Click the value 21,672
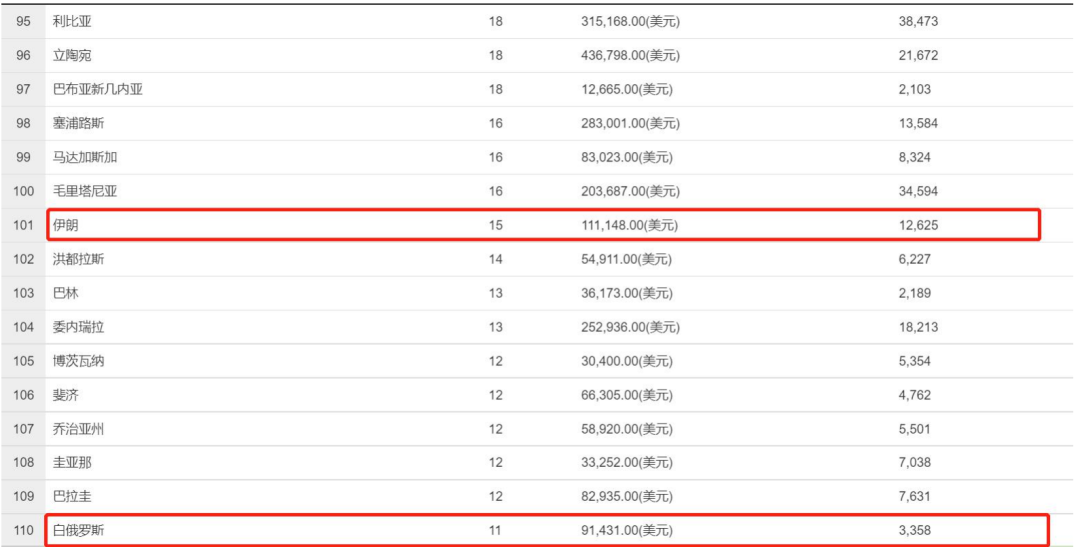Viewport: 1080px width, 547px height. click(918, 55)
